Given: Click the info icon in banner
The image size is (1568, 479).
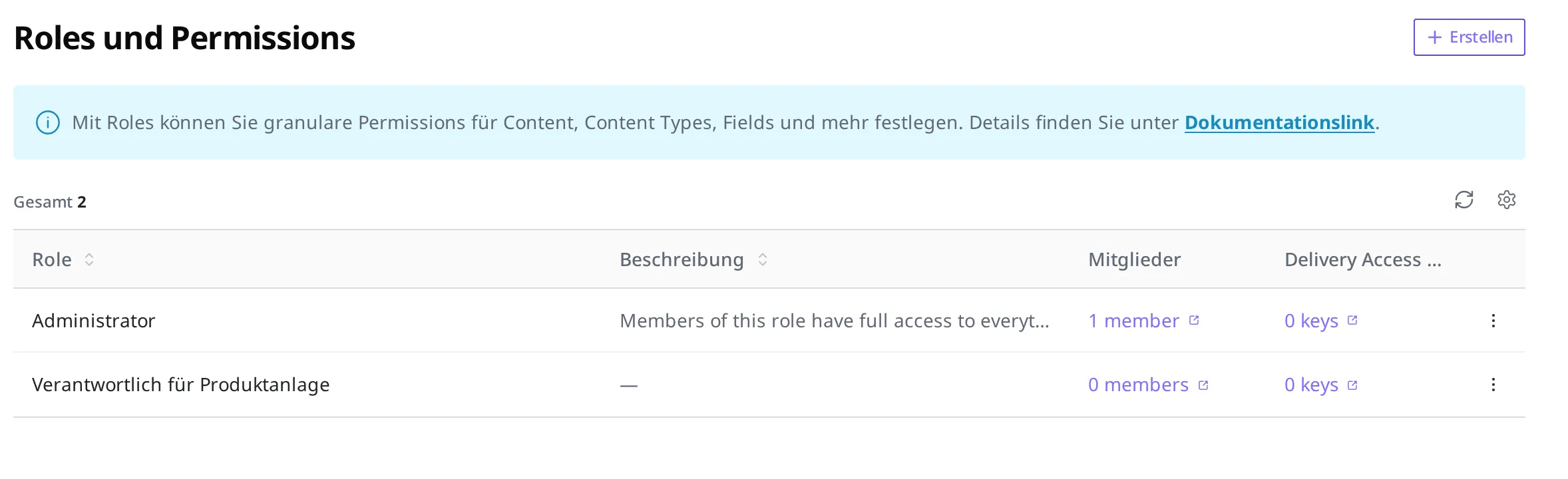Looking at the screenshot, I should tap(48, 122).
